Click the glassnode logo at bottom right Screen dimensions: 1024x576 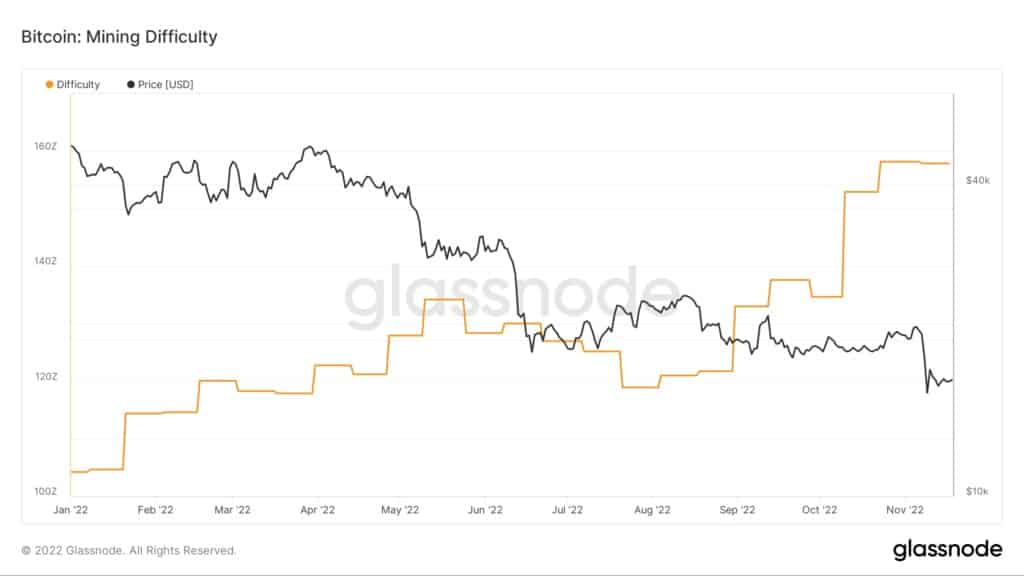tap(947, 549)
